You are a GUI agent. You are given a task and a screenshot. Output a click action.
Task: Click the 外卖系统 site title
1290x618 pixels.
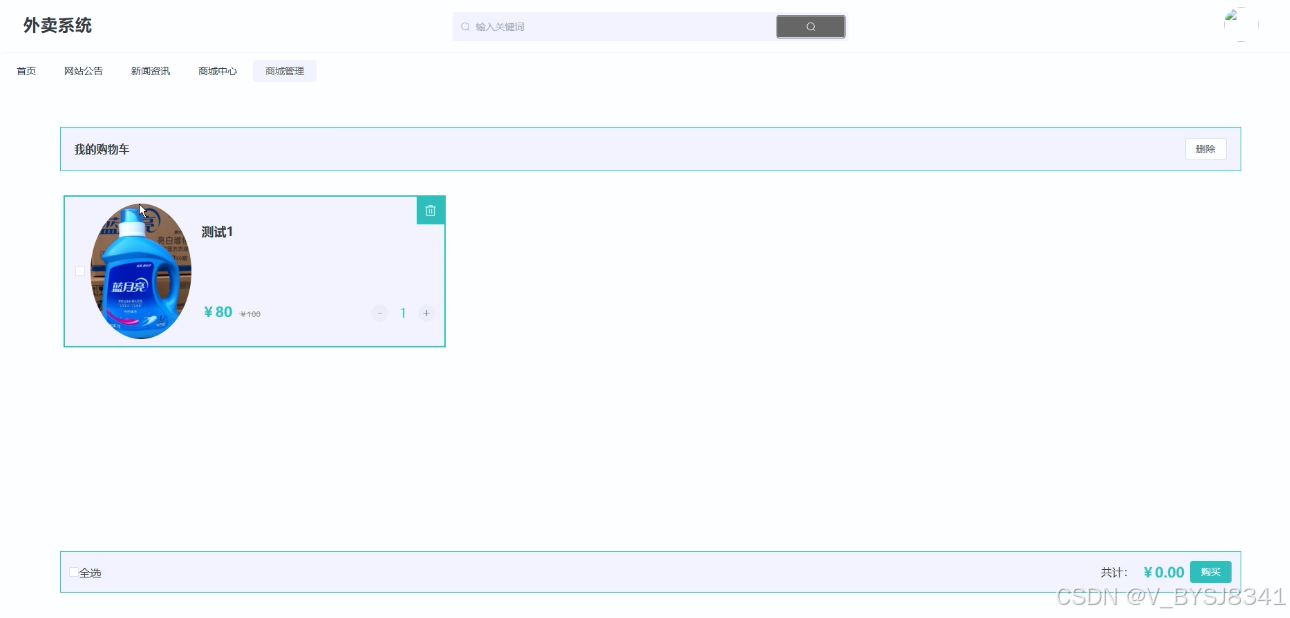(x=58, y=25)
